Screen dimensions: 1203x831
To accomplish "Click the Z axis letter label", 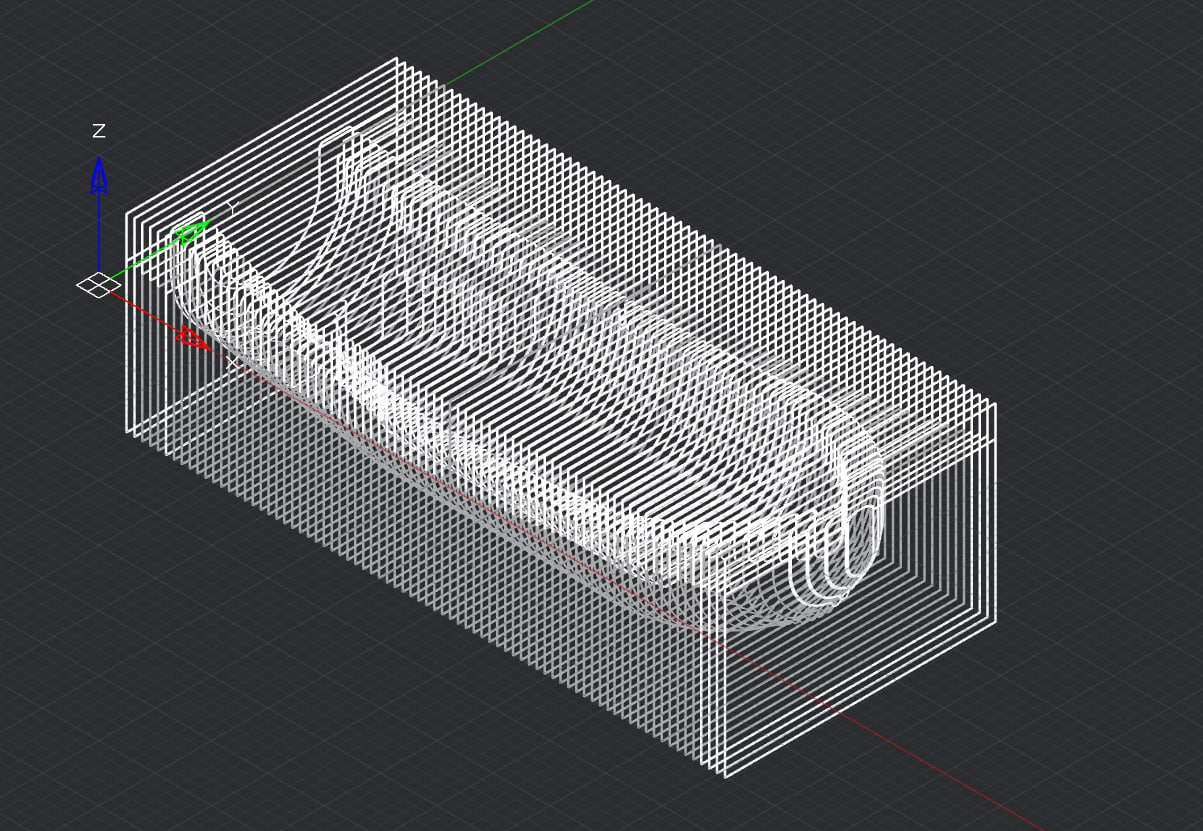I will point(99,131).
